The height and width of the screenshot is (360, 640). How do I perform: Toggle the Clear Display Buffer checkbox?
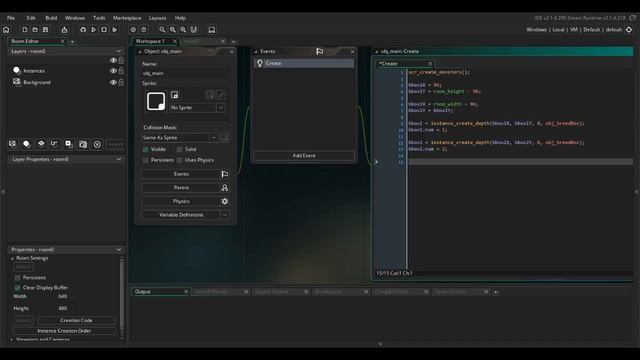(18, 287)
